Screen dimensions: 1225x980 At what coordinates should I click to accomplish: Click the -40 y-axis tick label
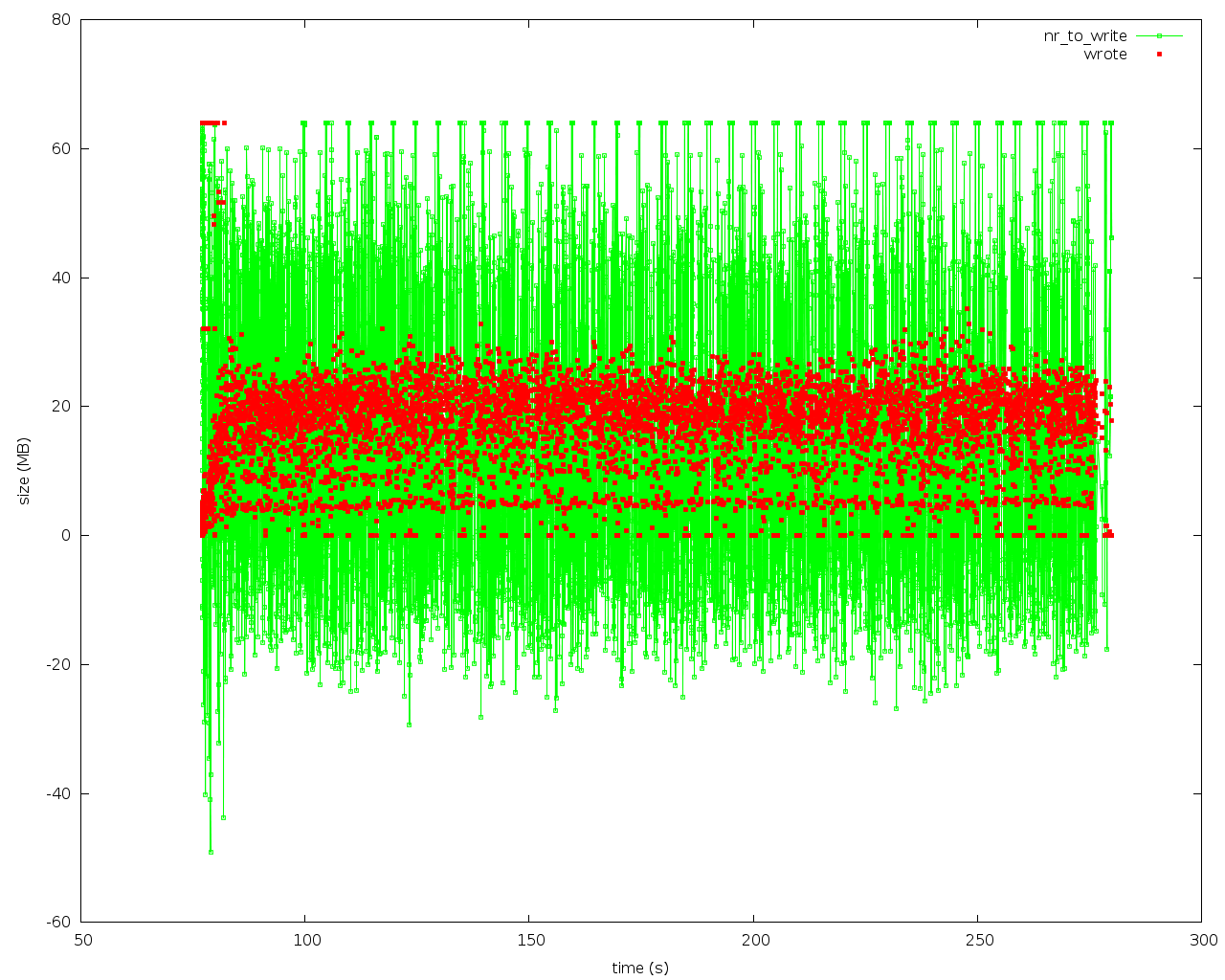[x=60, y=793]
